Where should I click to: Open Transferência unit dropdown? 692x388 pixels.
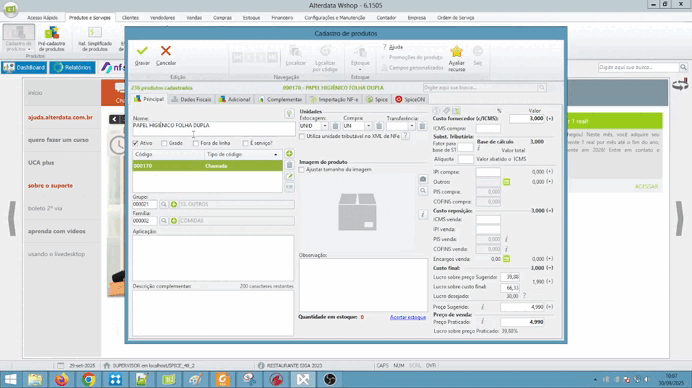pos(412,126)
